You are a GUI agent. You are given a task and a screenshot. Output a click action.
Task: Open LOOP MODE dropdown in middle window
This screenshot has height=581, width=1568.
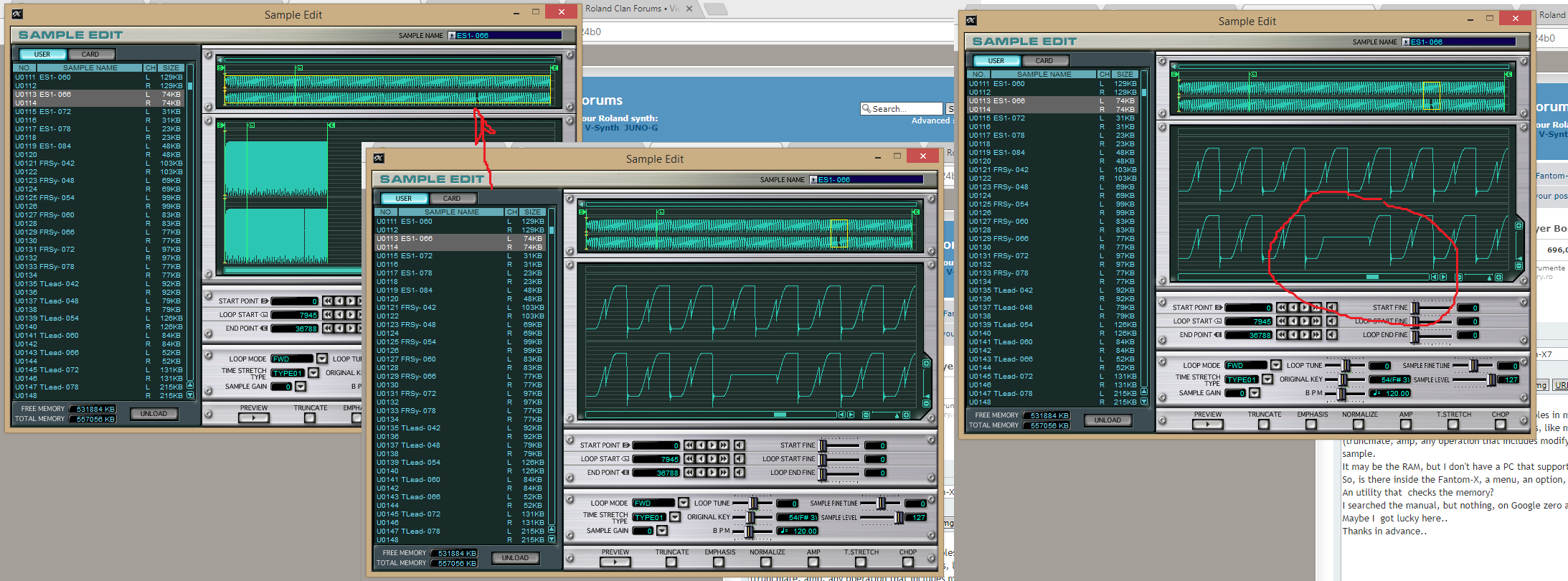[684, 503]
